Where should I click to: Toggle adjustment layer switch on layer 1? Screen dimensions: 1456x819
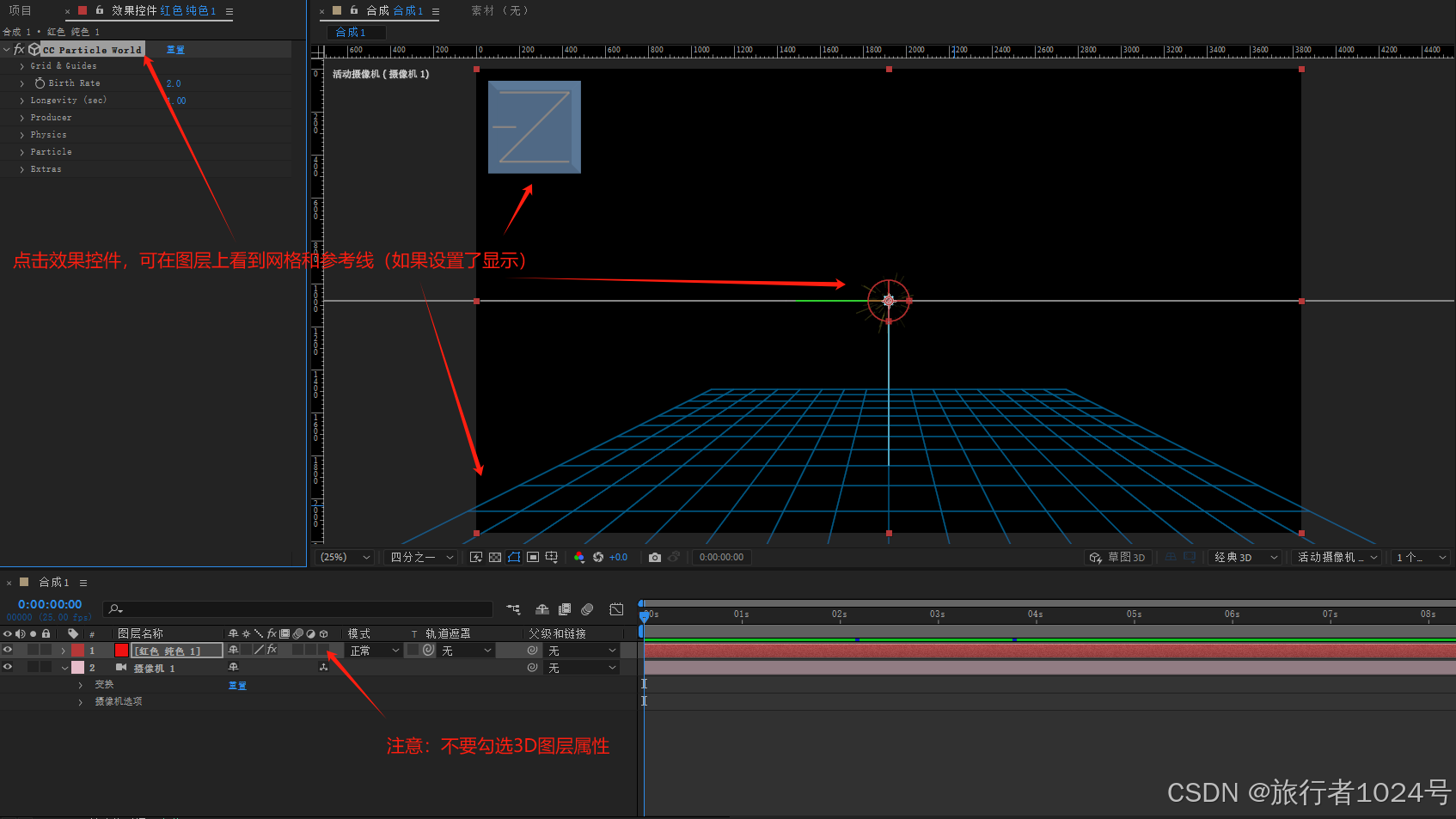click(310, 650)
